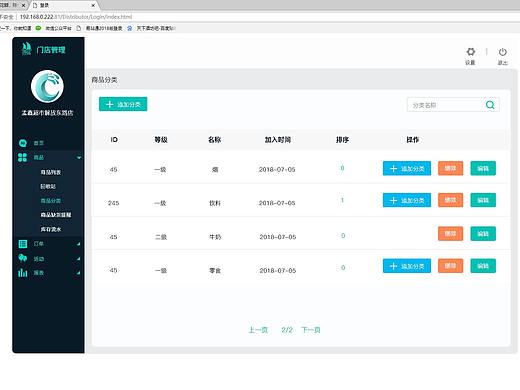Collapse the 商品 menu arrow
This screenshot has width=520, height=390.
point(79,158)
